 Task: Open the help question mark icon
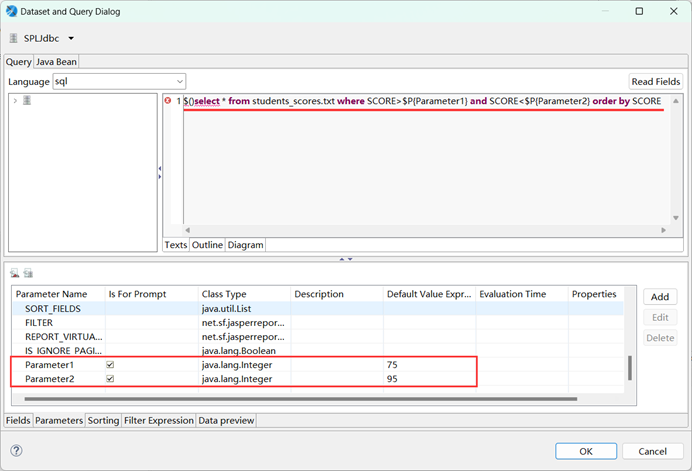click(x=16, y=451)
